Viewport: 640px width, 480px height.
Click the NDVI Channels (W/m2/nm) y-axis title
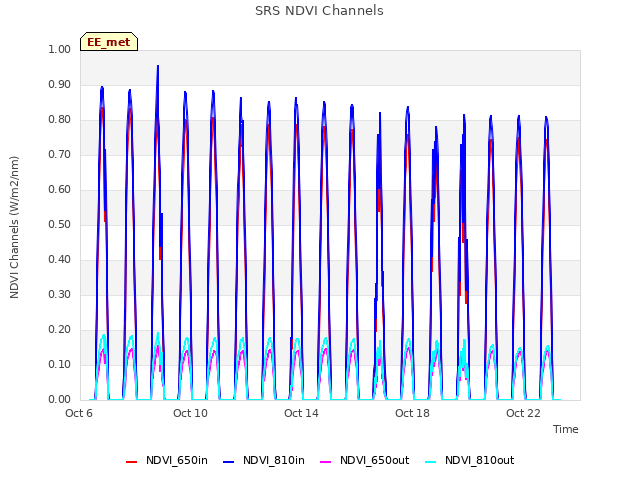[x=14, y=227]
